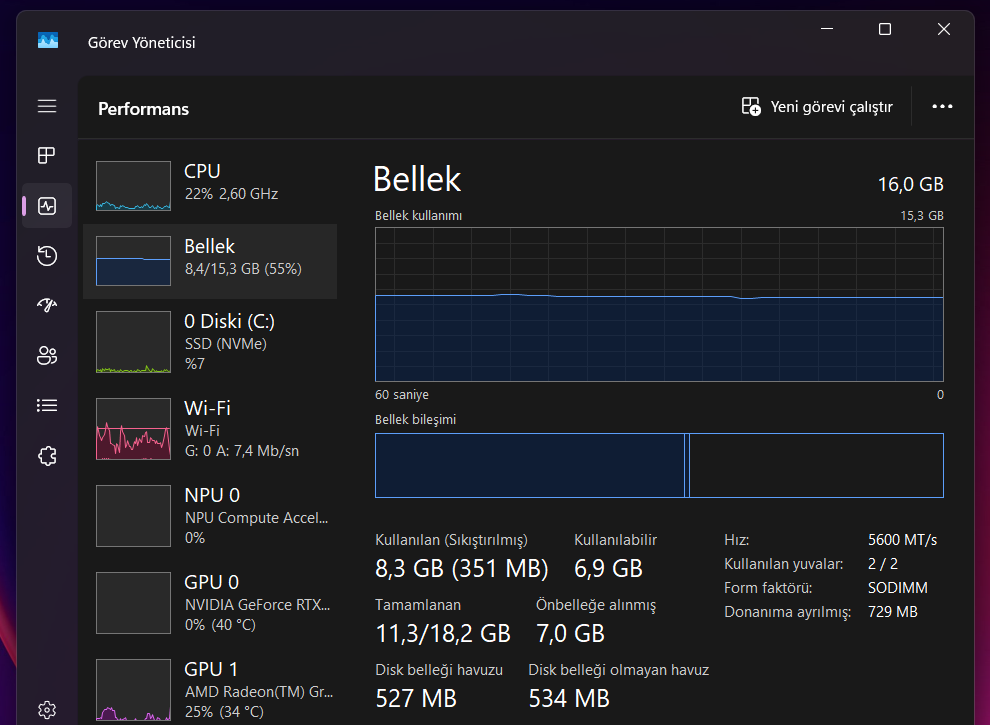990x725 pixels.
Task: Click the '2 / 2' slots used value
Action: [883, 564]
